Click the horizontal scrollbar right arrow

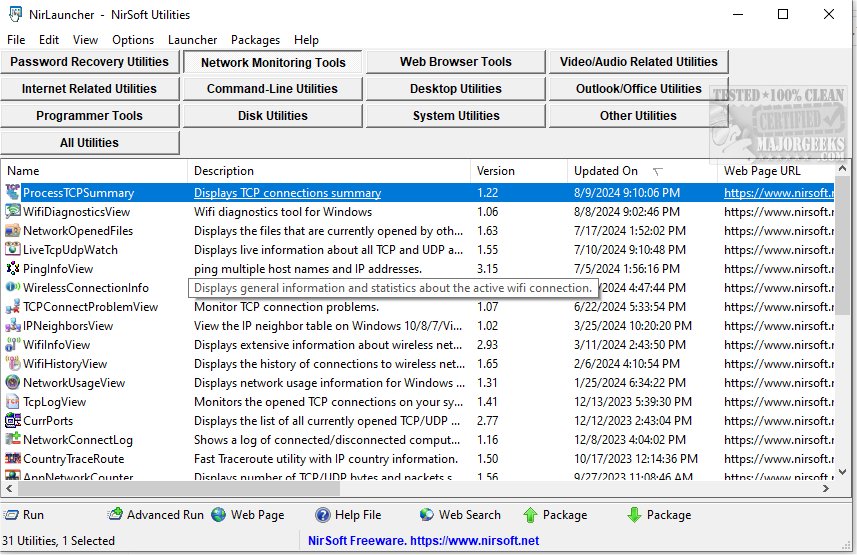click(826, 488)
